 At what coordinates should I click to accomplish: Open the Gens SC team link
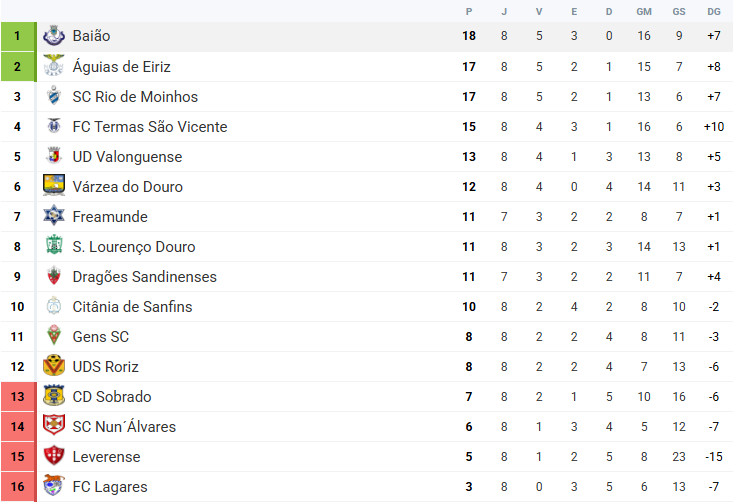pyautogui.click(x=101, y=337)
